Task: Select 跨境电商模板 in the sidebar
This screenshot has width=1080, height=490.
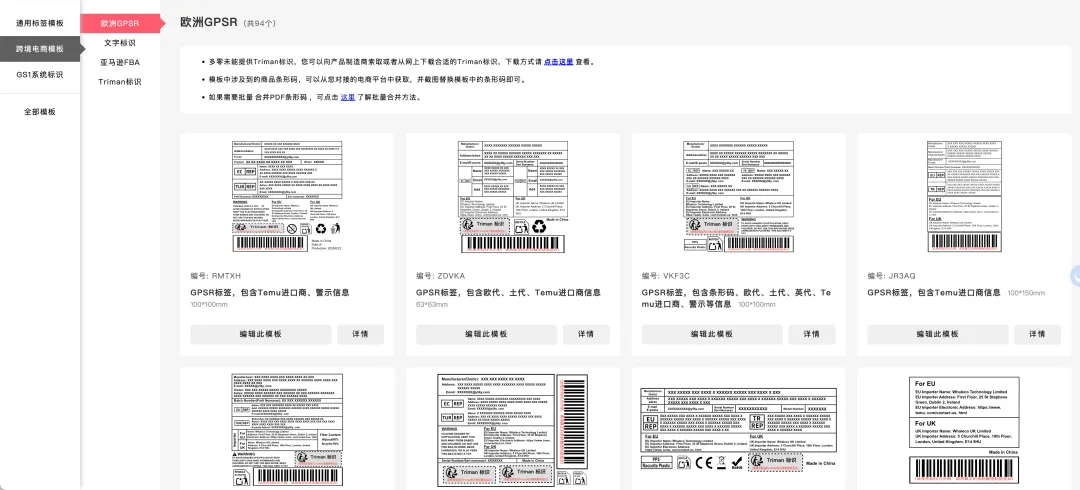Action: 40,49
